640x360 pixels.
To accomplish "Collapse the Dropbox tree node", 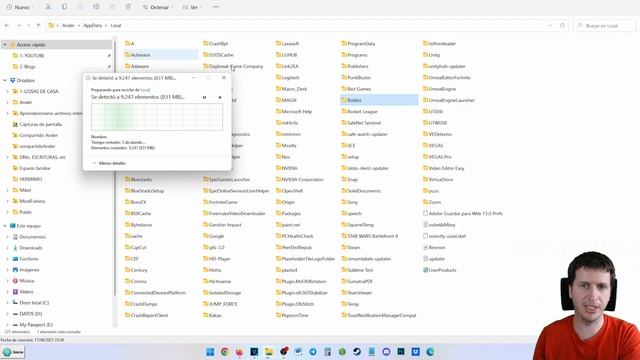I will (x=4, y=80).
